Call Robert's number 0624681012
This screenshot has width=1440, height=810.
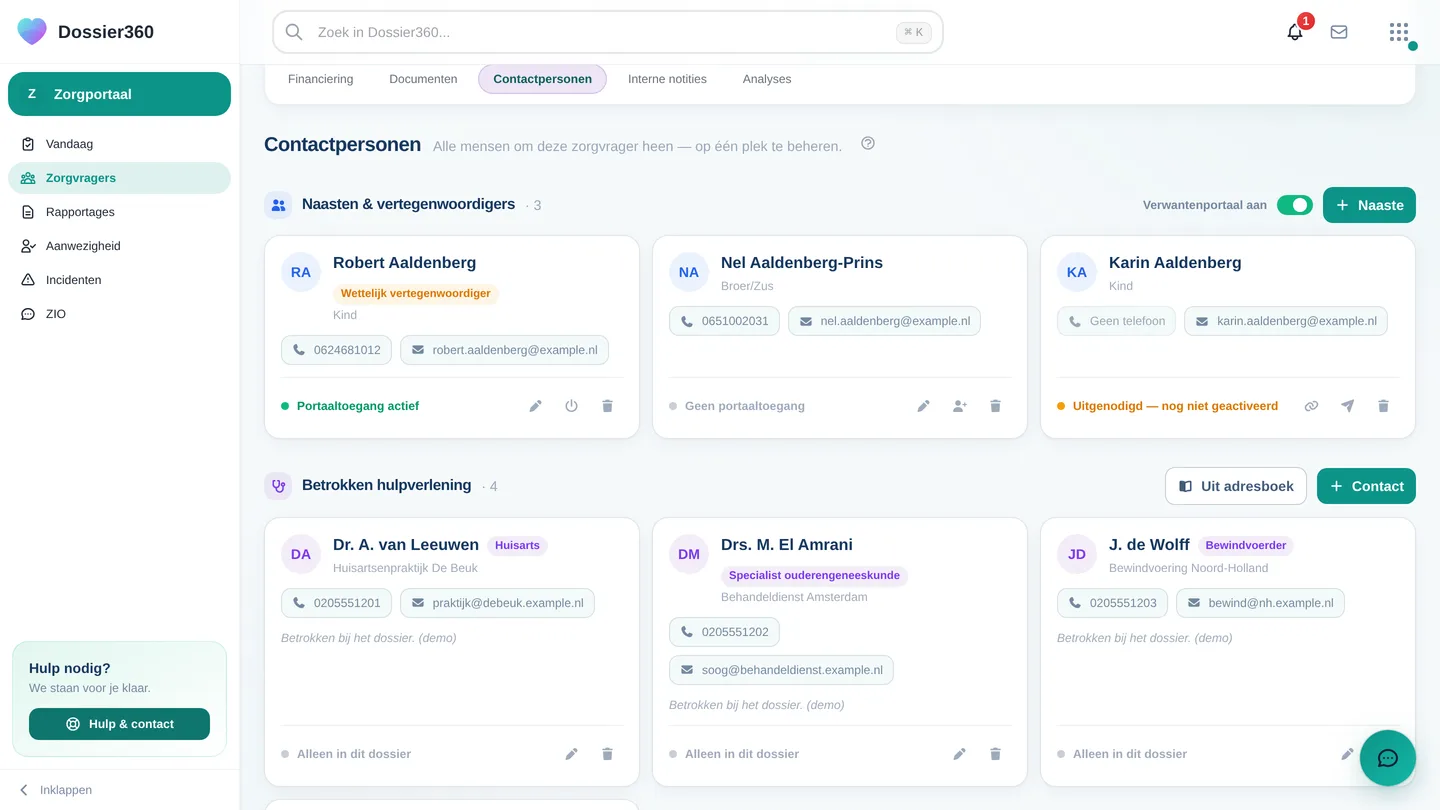click(x=336, y=350)
